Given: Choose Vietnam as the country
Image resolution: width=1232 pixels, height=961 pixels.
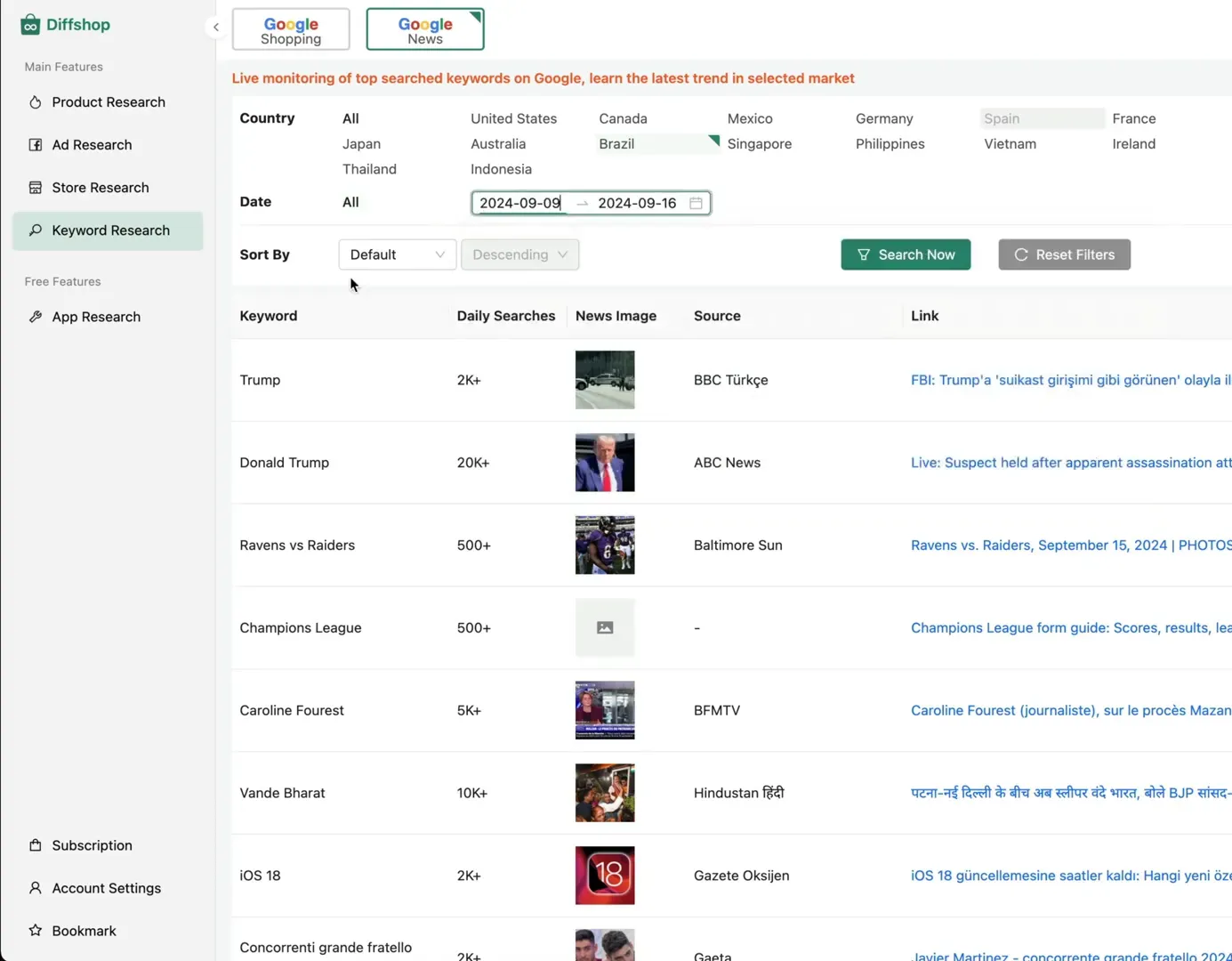Looking at the screenshot, I should tap(1010, 143).
